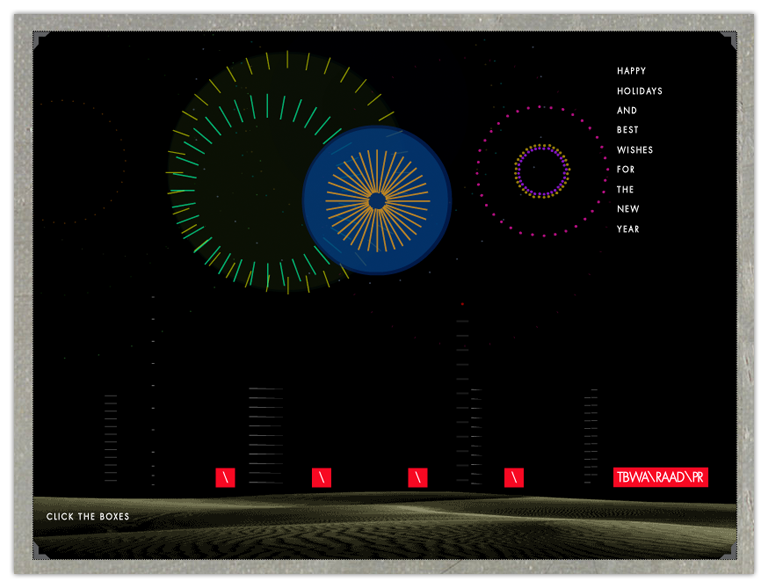This screenshot has height=587, width=767.
Task: Click the word 'BEST'
Action: click(628, 130)
